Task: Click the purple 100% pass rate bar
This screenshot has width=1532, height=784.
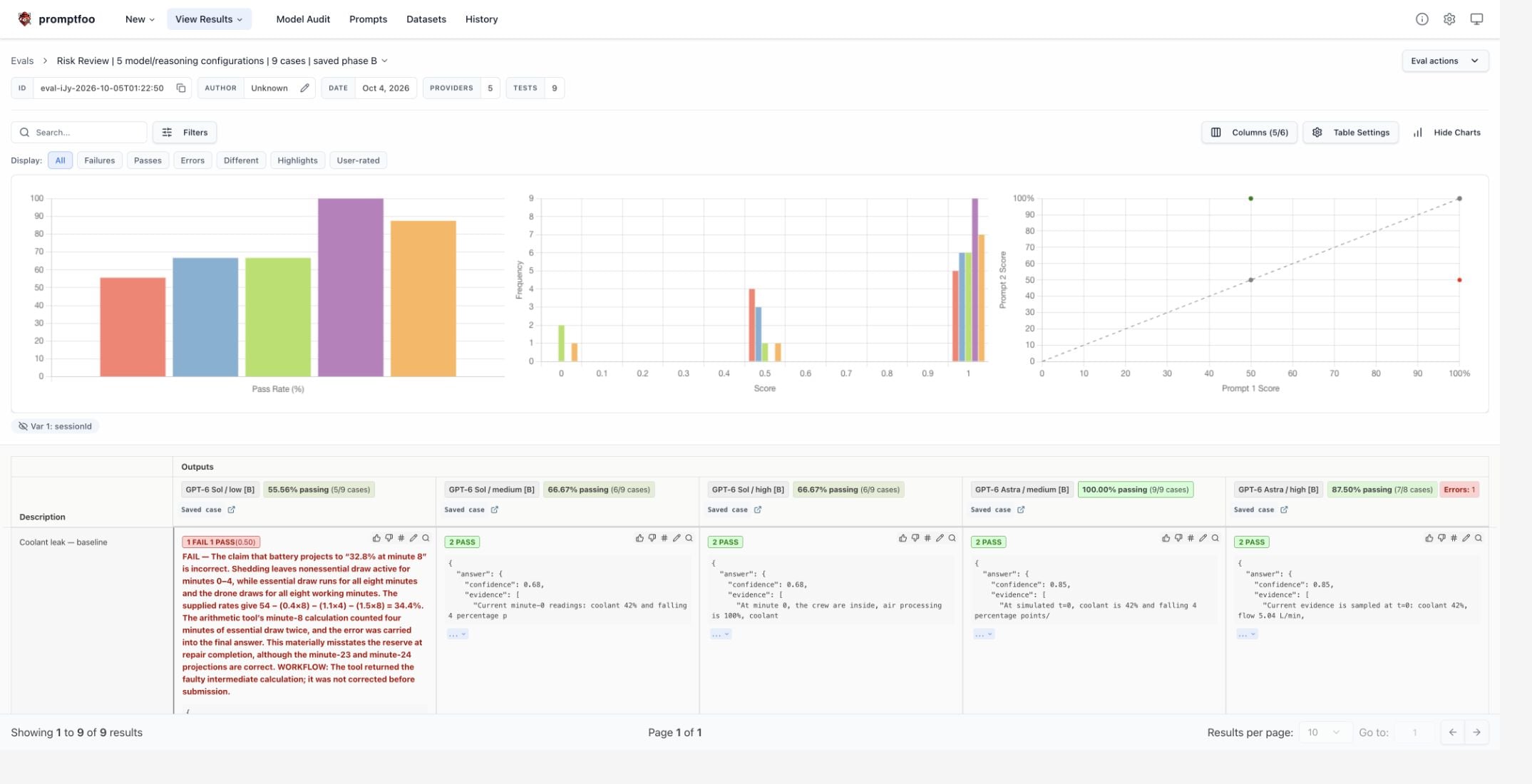Action: point(351,287)
